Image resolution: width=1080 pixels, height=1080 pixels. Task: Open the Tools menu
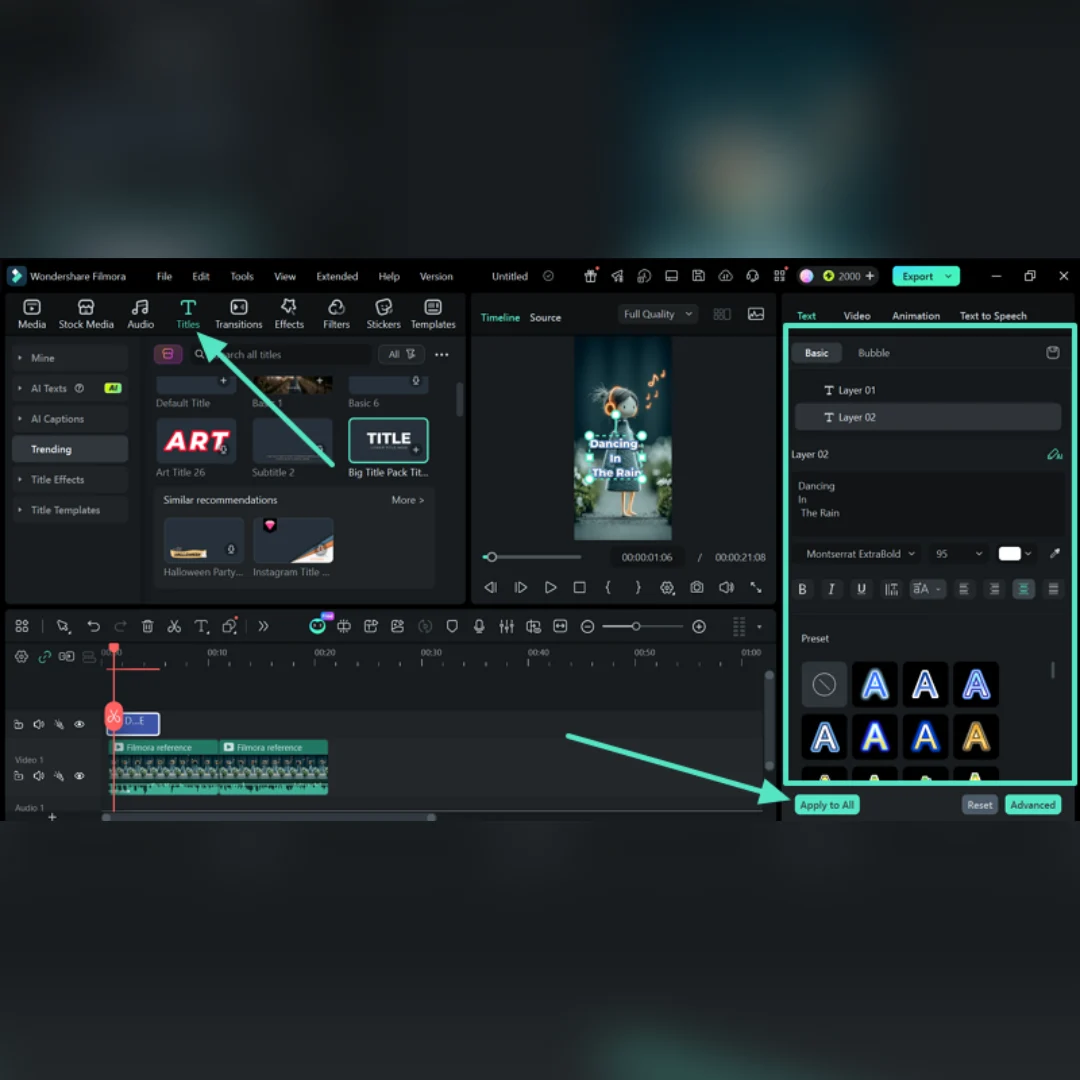point(242,276)
